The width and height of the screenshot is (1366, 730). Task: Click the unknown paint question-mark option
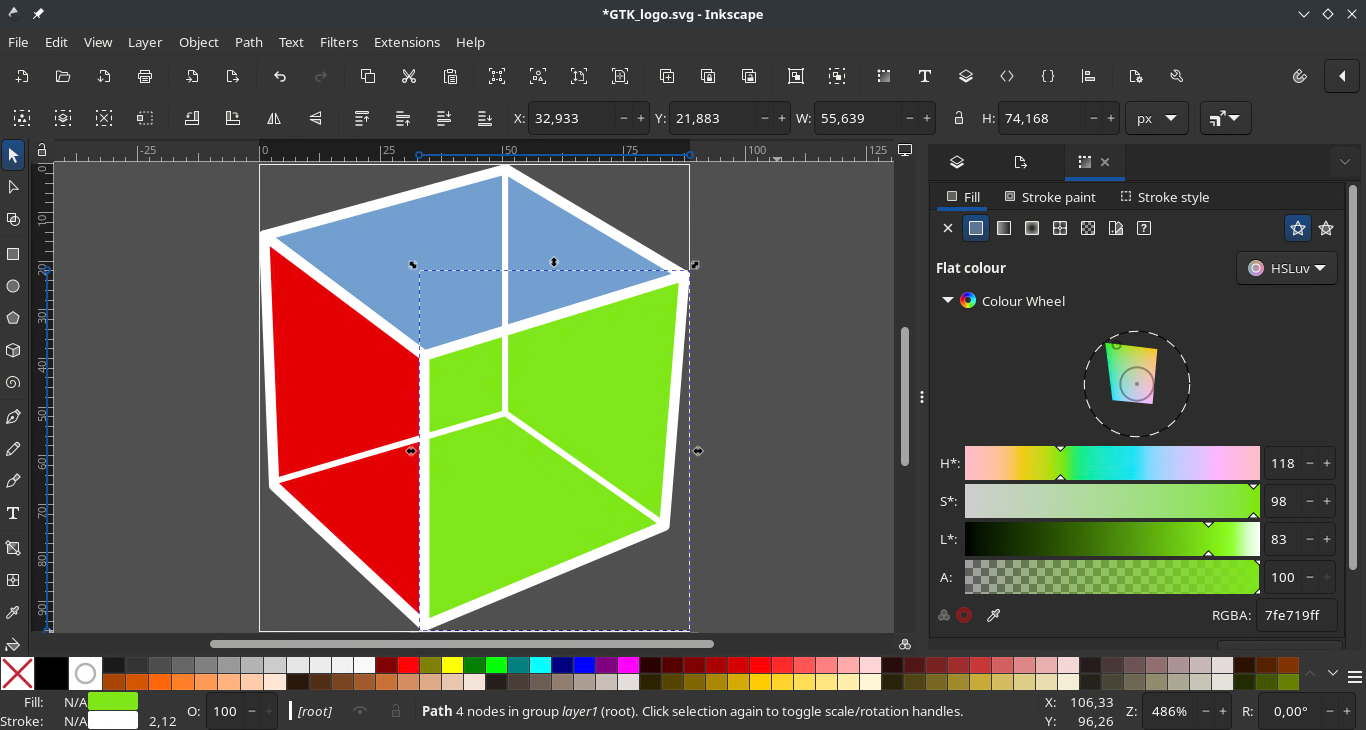(1144, 228)
